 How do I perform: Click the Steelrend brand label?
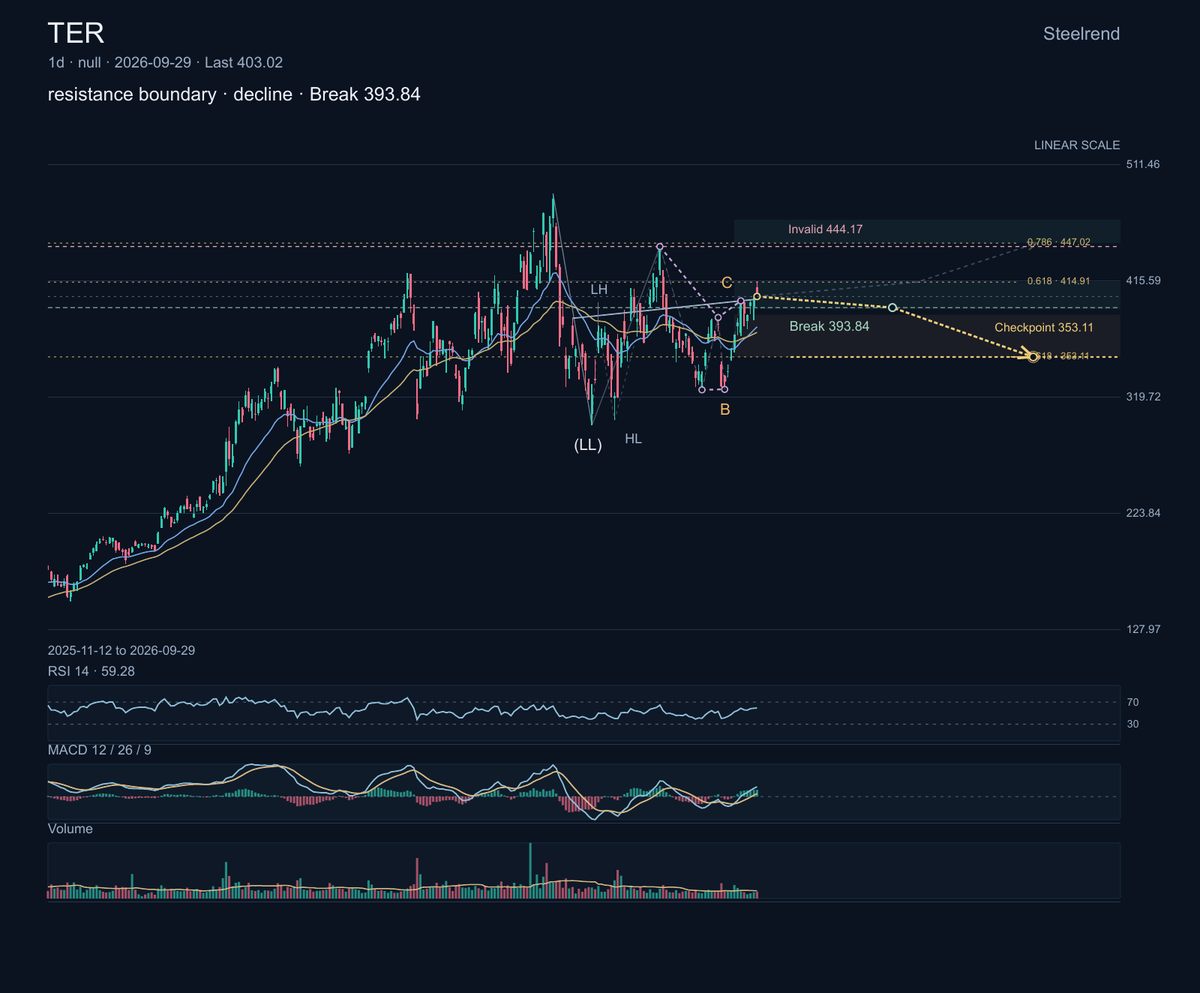[1081, 34]
